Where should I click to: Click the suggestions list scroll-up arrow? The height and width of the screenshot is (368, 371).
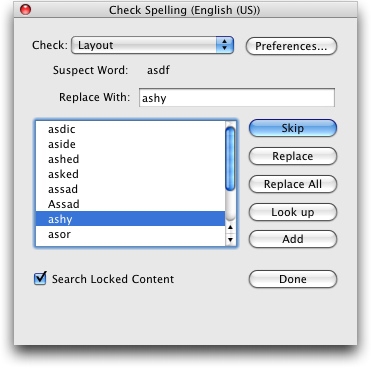pyautogui.click(x=230, y=227)
